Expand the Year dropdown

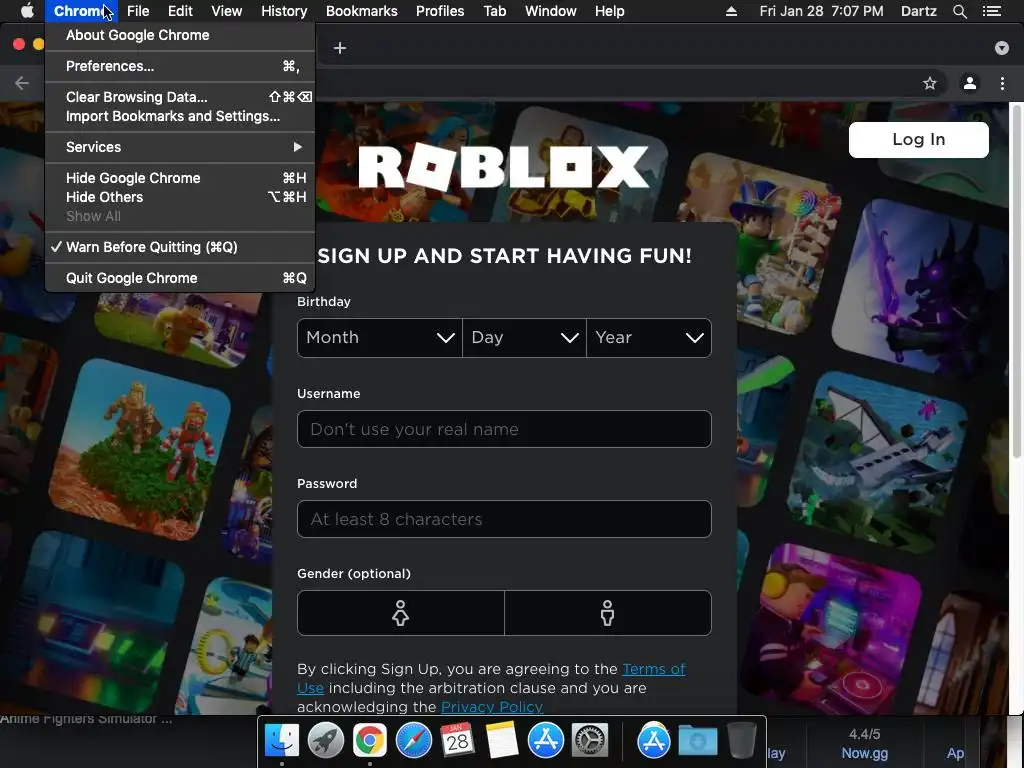tap(649, 338)
